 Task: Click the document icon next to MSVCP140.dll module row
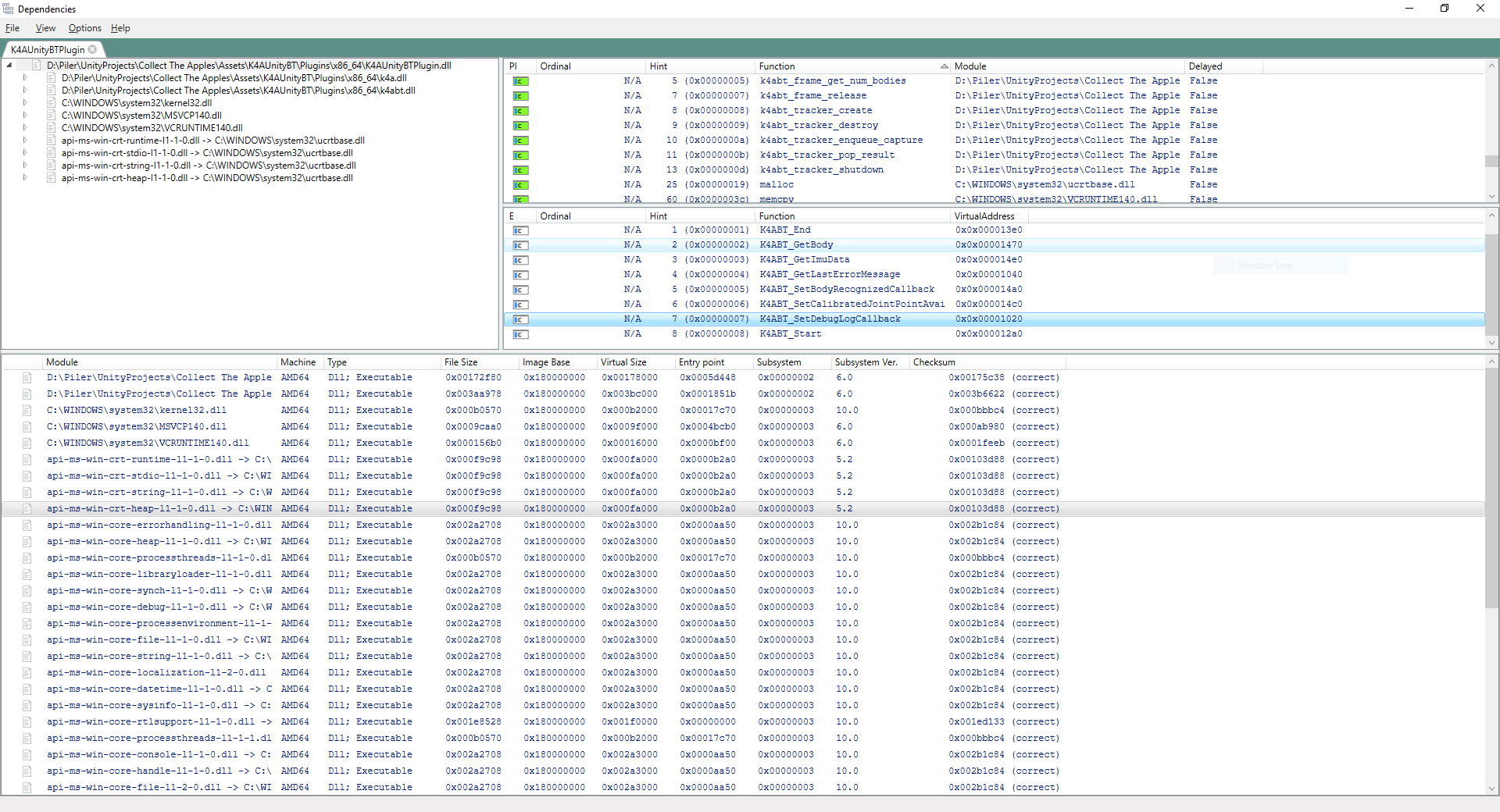pos(27,426)
